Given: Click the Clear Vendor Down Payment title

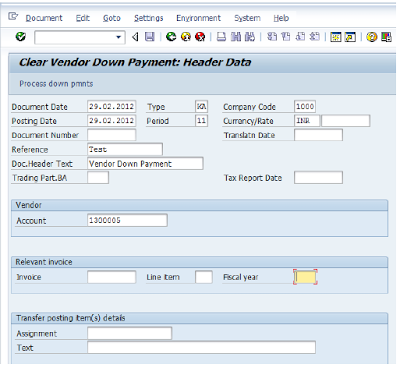Looking at the screenshot, I should (135, 62).
